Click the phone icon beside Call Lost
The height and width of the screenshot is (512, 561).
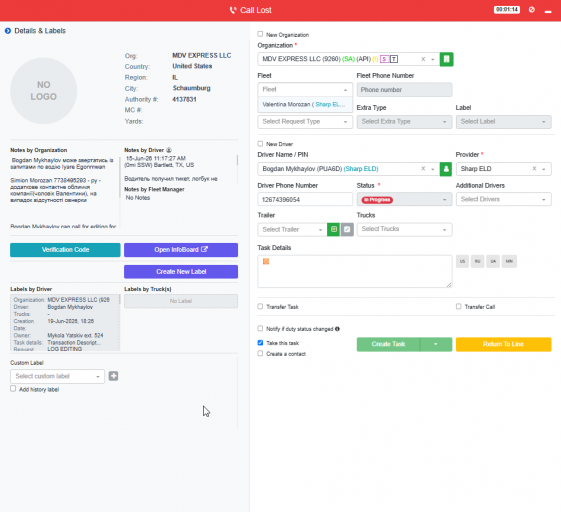pos(233,10)
